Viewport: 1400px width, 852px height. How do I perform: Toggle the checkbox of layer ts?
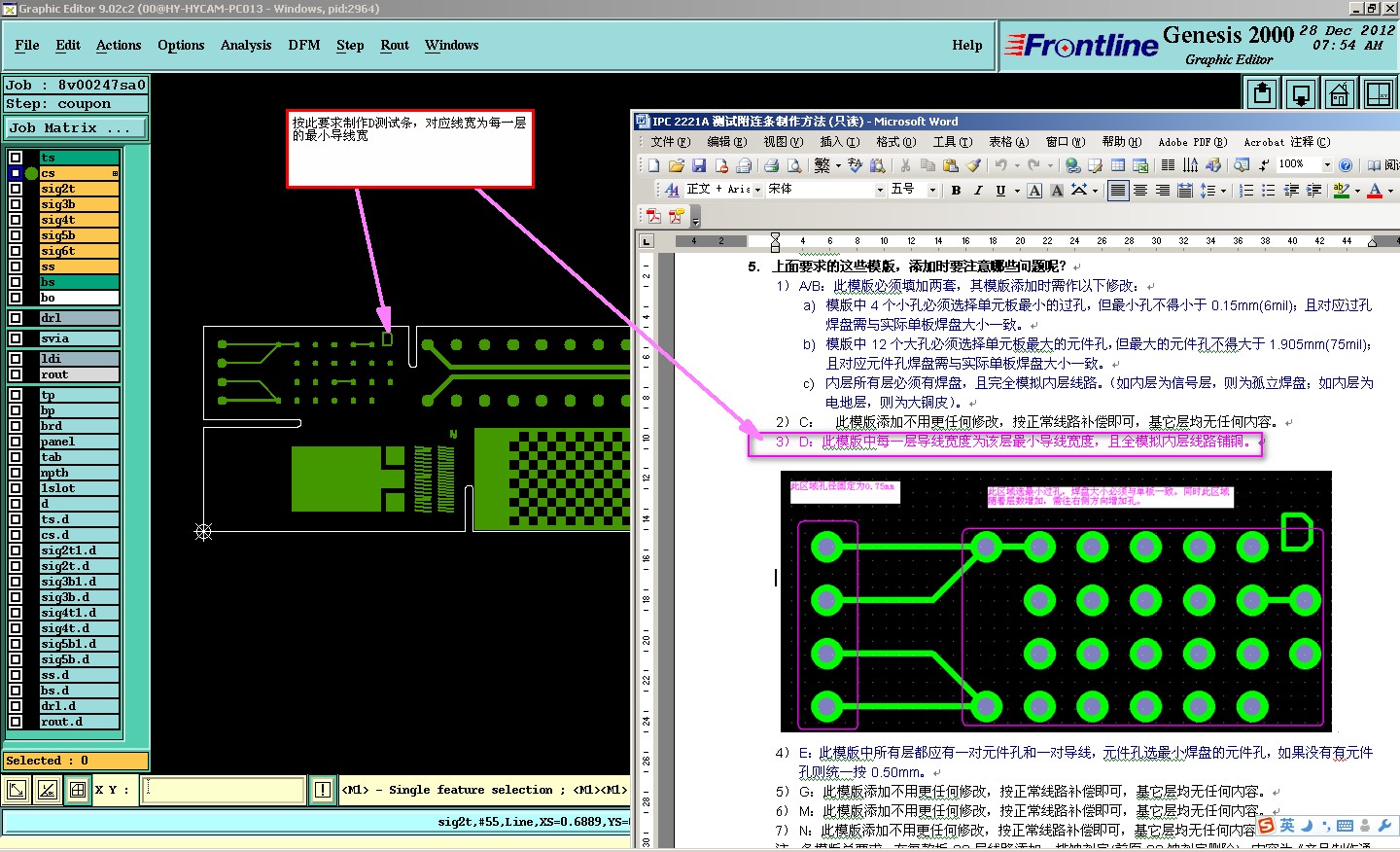[x=16, y=158]
